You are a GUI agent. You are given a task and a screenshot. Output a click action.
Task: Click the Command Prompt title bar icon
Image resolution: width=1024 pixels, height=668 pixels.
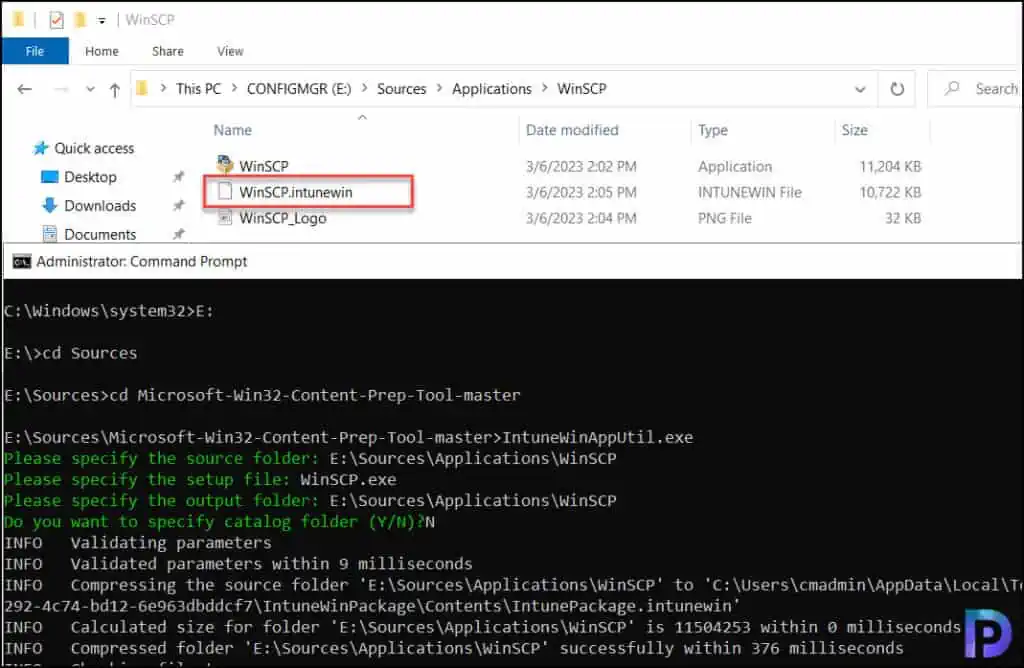(x=22, y=262)
